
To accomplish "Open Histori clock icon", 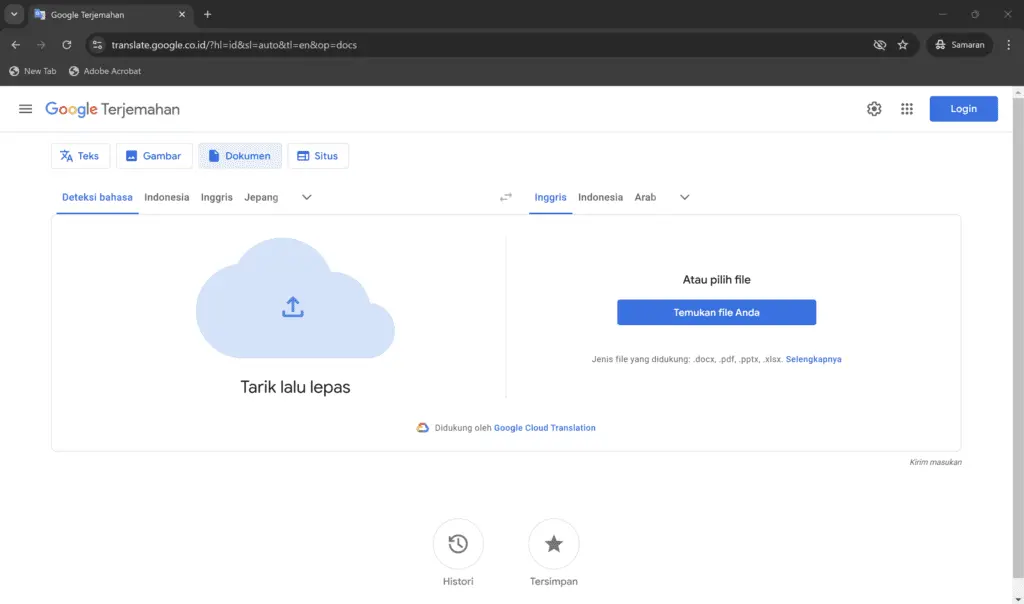I will click(x=458, y=543).
